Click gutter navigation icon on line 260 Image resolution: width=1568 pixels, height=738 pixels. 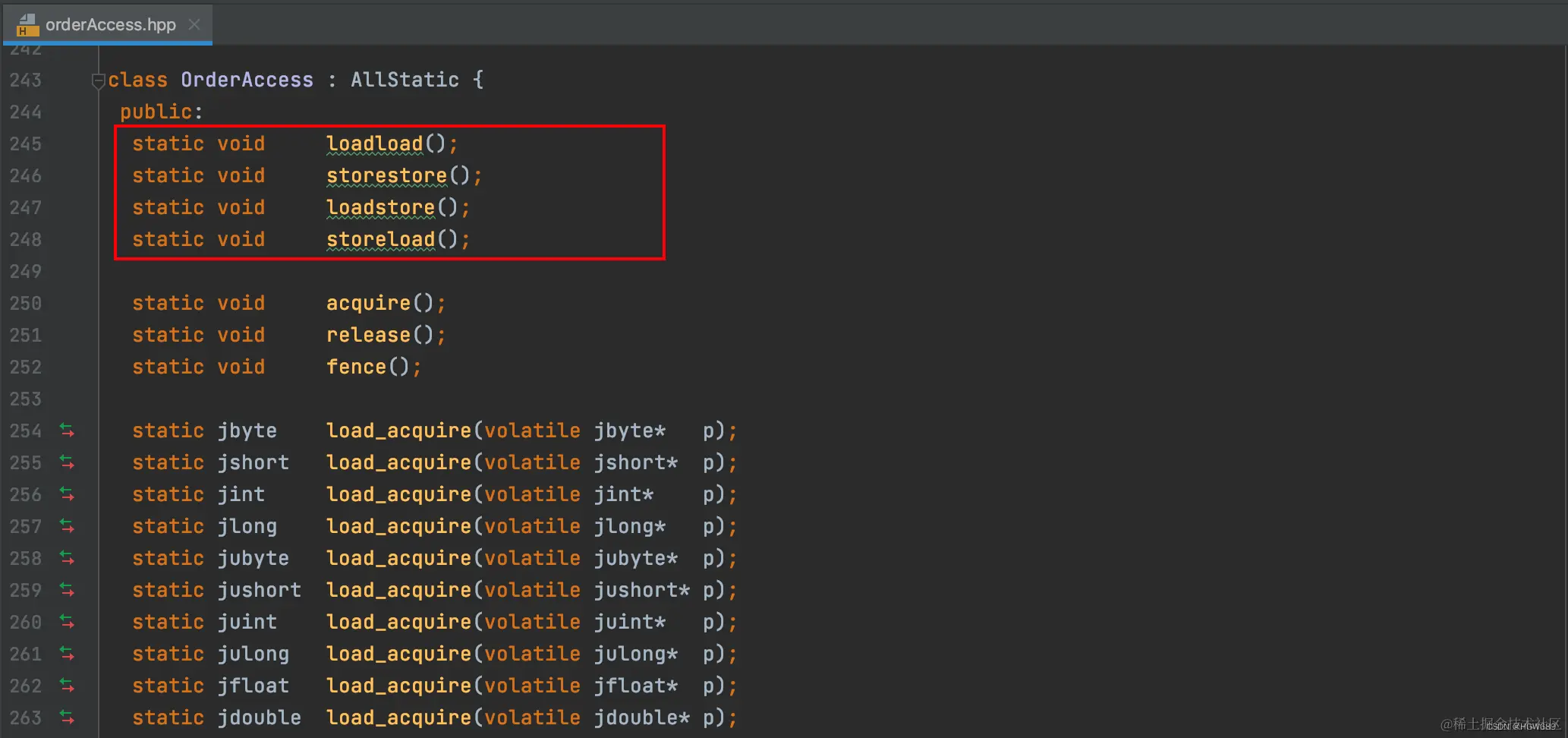coord(67,622)
